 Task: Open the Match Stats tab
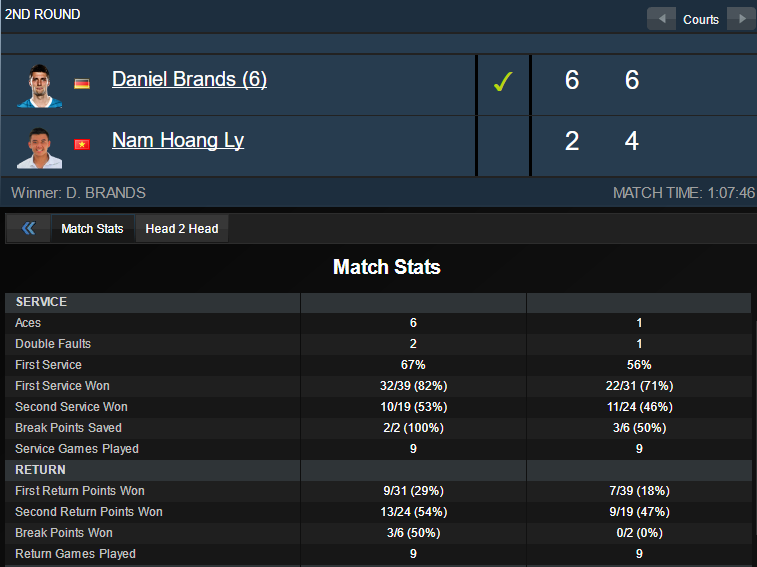92,229
